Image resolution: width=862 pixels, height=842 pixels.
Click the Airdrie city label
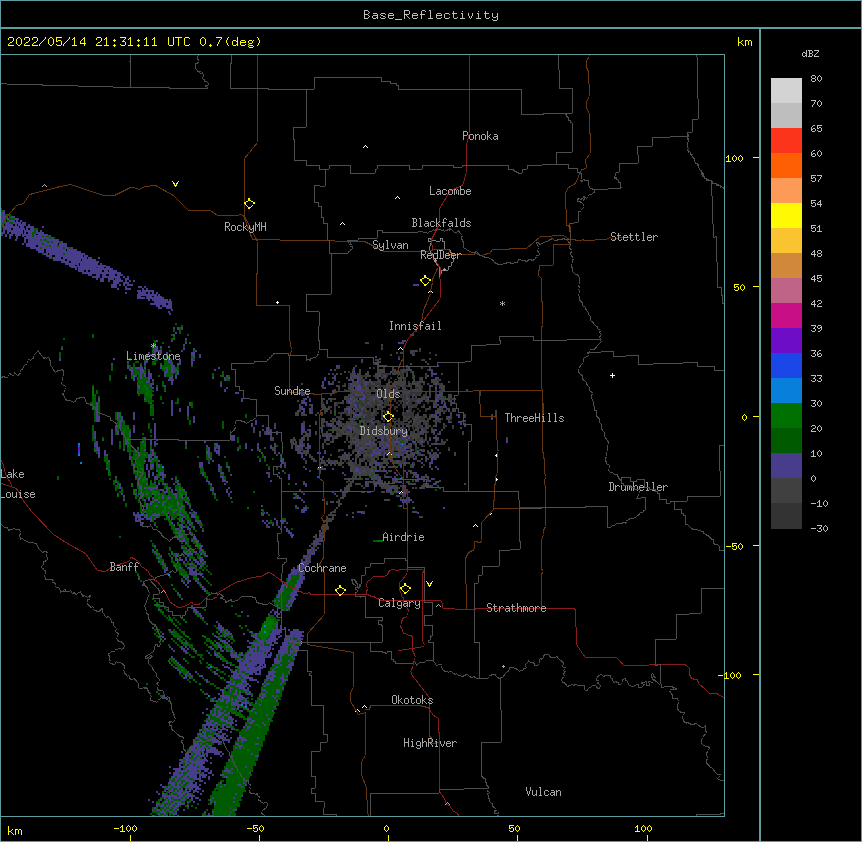(x=403, y=537)
